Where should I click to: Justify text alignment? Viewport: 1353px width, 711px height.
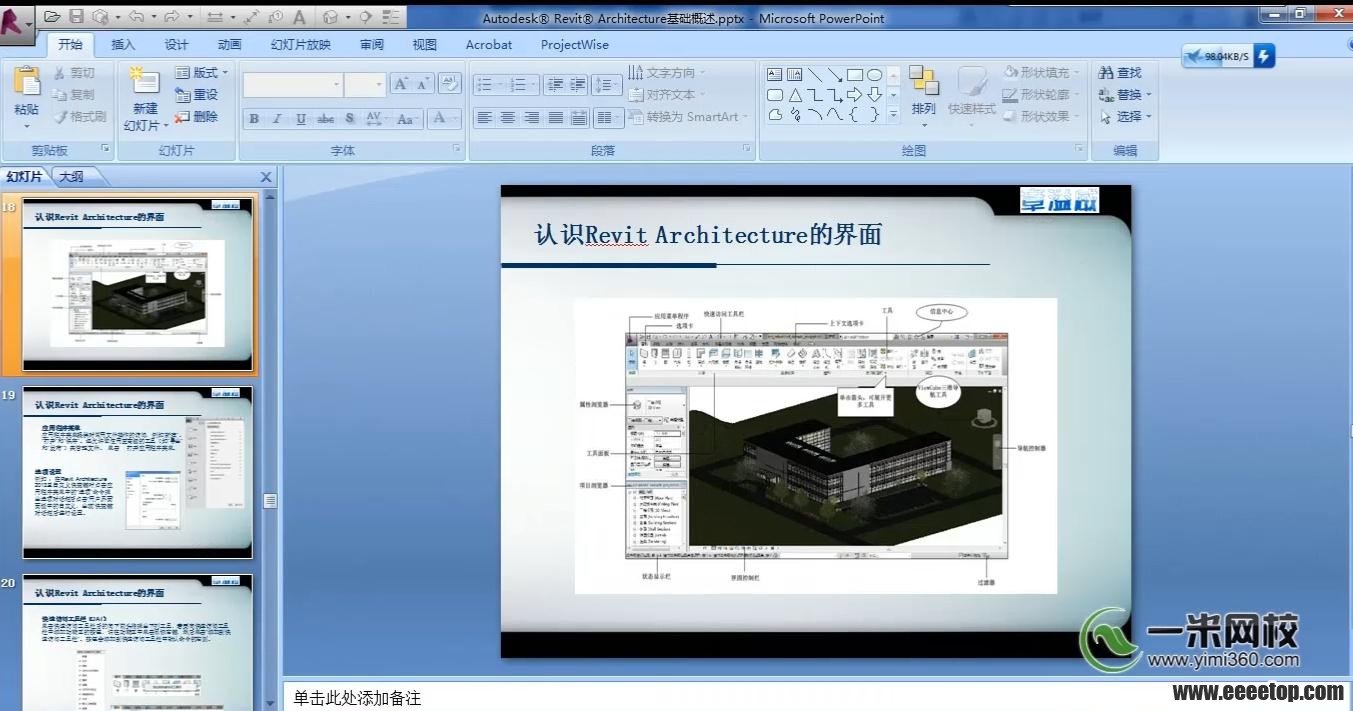555,118
